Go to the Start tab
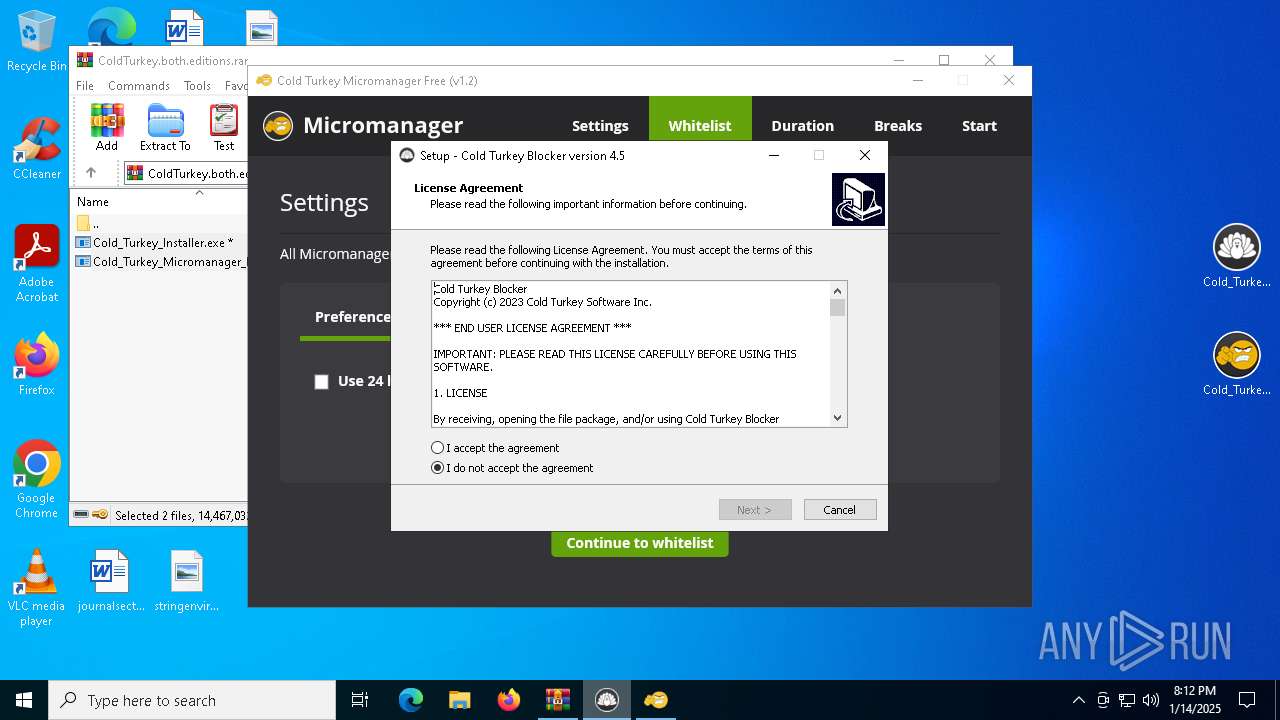The height and width of the screenshot is (720, 1280). tap(979, 126)
